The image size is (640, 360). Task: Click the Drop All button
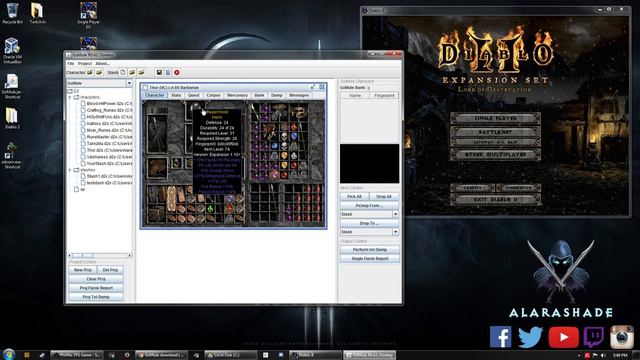point(384,196)
